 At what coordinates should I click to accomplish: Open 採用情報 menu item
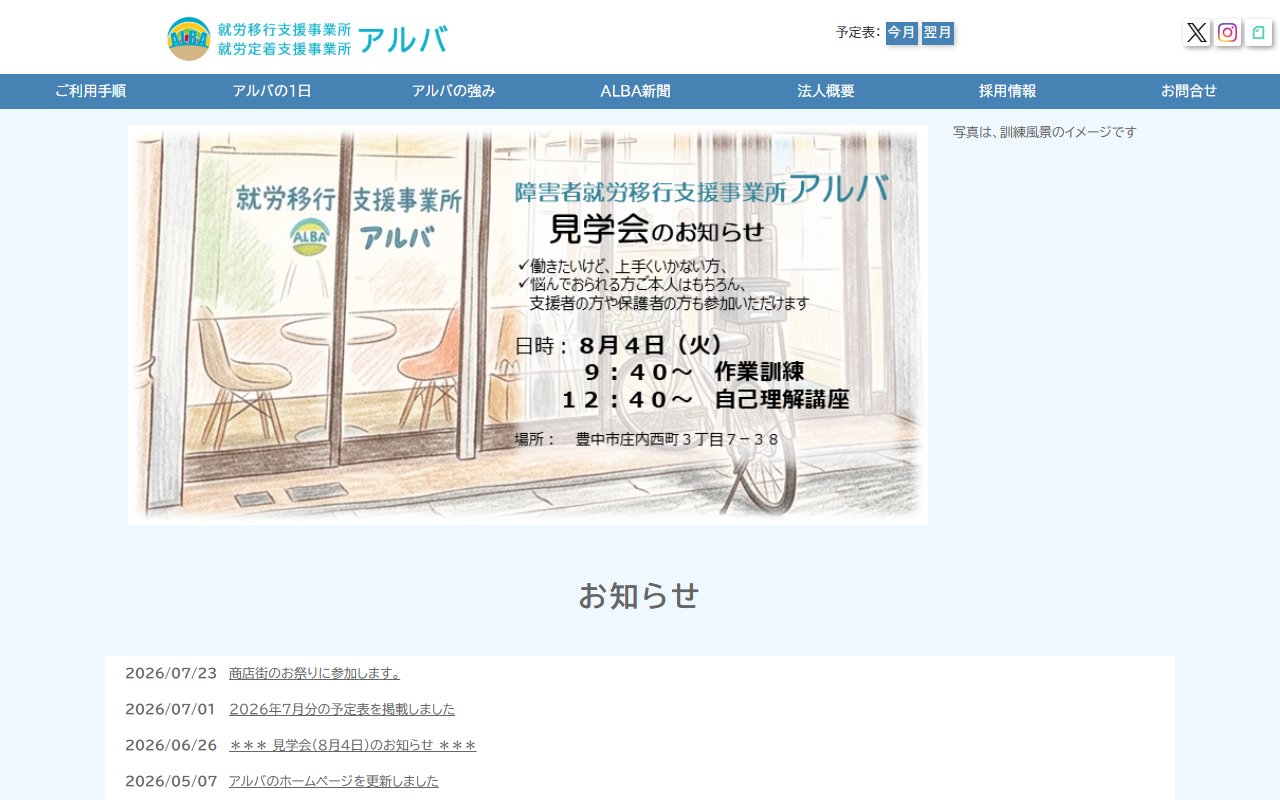click(1008, 91)
